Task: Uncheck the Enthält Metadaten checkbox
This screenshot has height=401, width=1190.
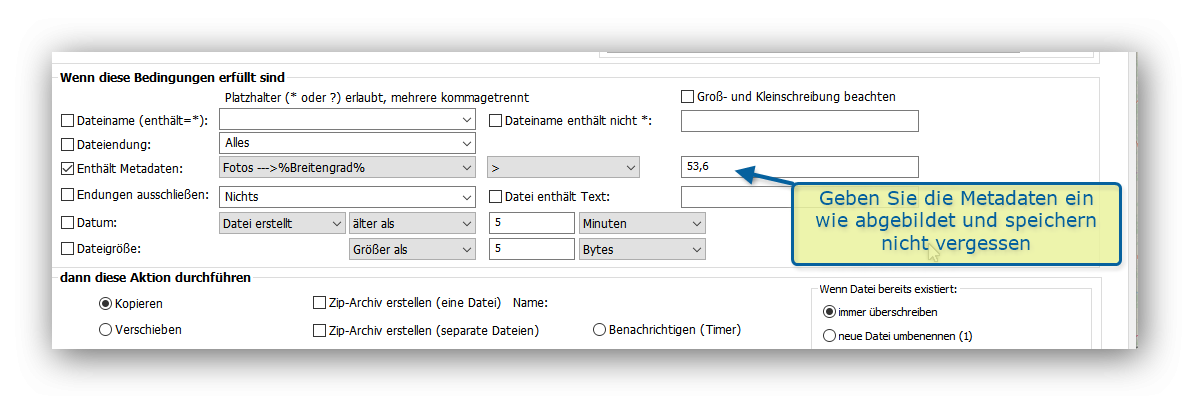Action: coord(68,168)
